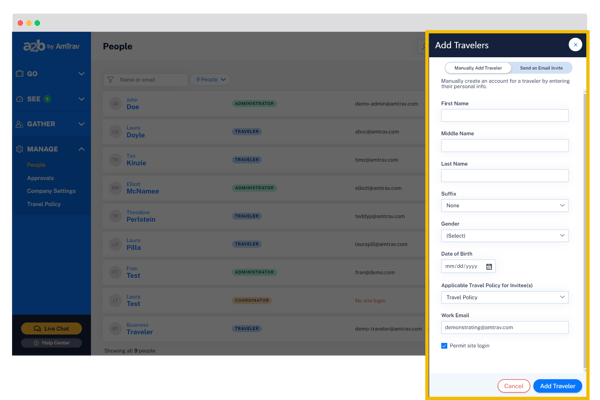Click the Add Traveler button
Viewport: 600px width, 400px height.
tap(556, 386)
